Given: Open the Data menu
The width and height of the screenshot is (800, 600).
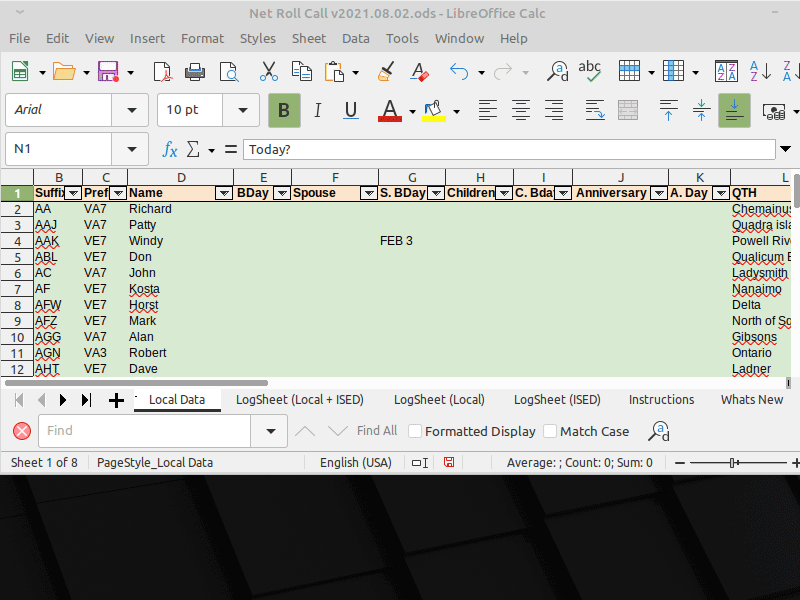Looking at the screenshot, I should 356,39.
